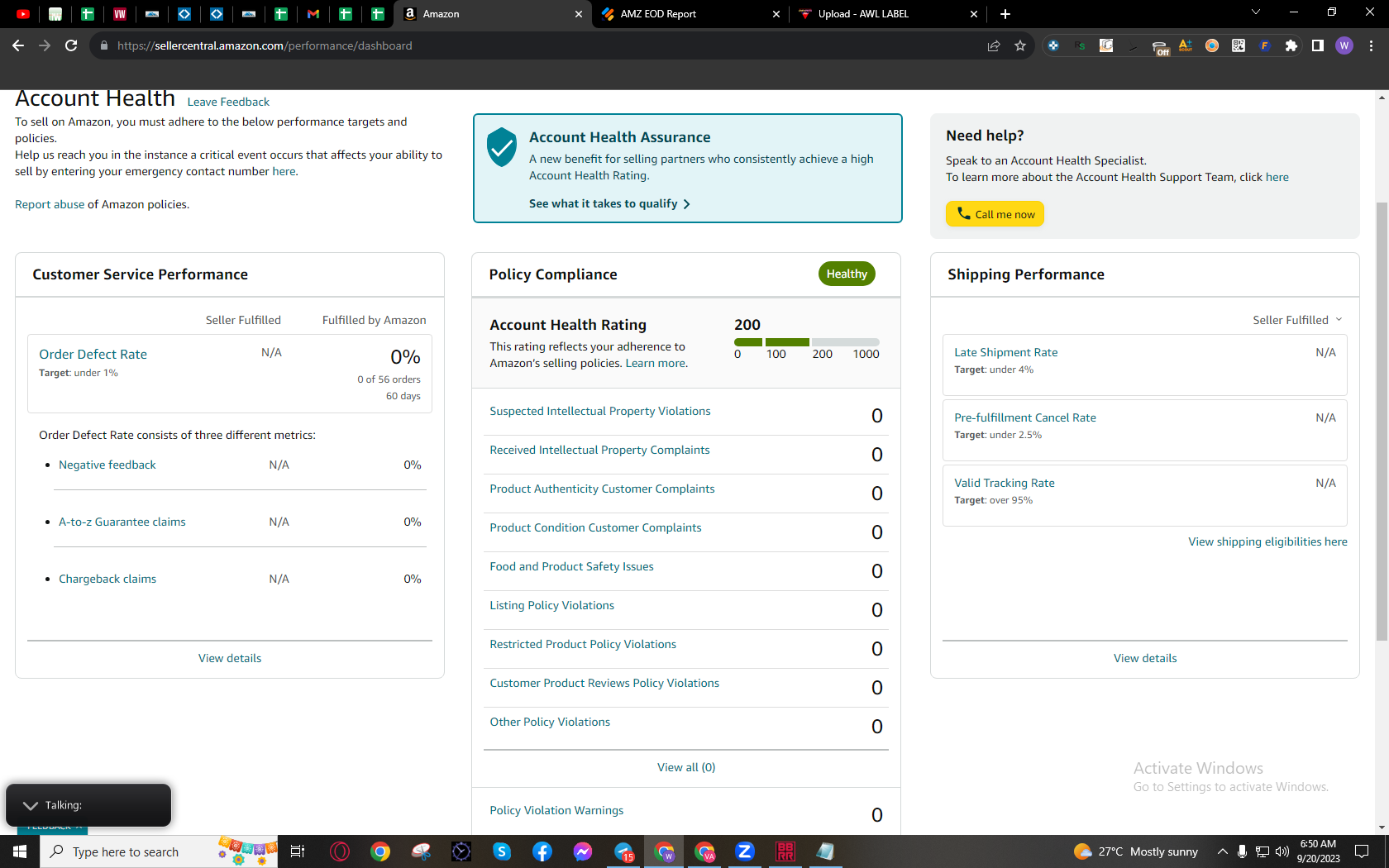This screenshot has width=1389, height=868.
Task: Open Customer Product Reviews Policy Violations
Action: coord(604,683)
